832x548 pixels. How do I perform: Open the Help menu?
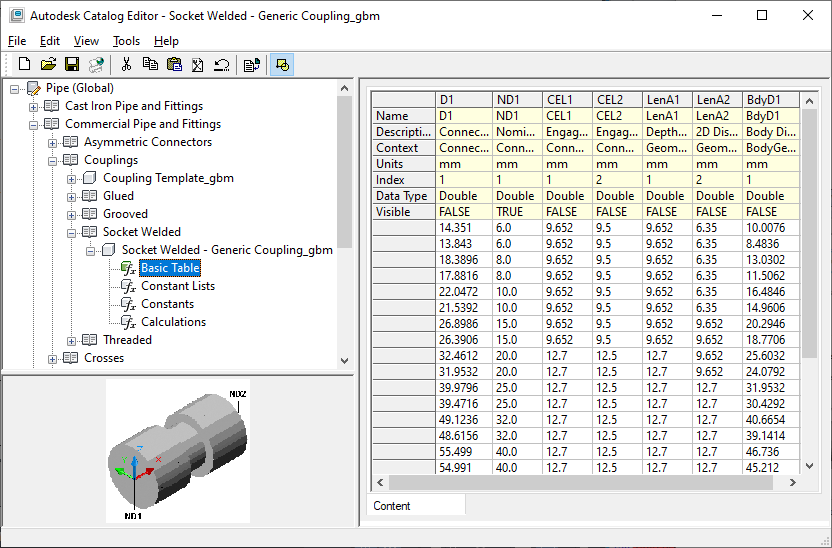pos(166,41)
